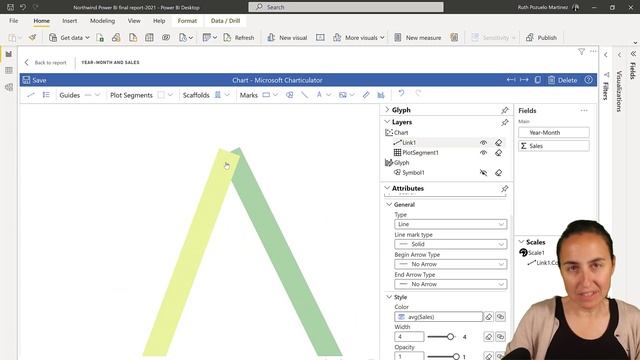Click eraser icon for PlotSegment1
The width and height of the screenshot is (640, 360).
coord(498,153)
